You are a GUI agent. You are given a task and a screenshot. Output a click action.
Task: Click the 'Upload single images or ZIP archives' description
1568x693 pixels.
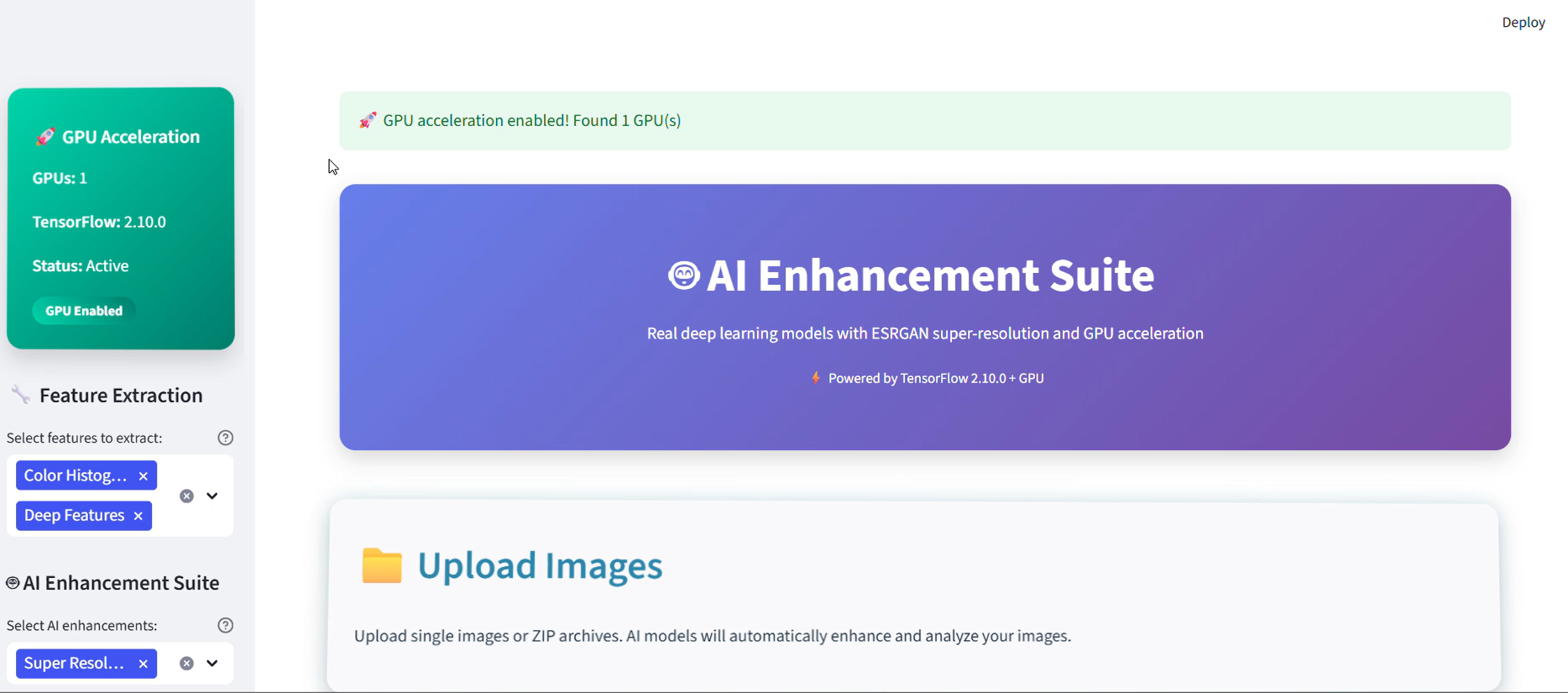tap(713, 636)
